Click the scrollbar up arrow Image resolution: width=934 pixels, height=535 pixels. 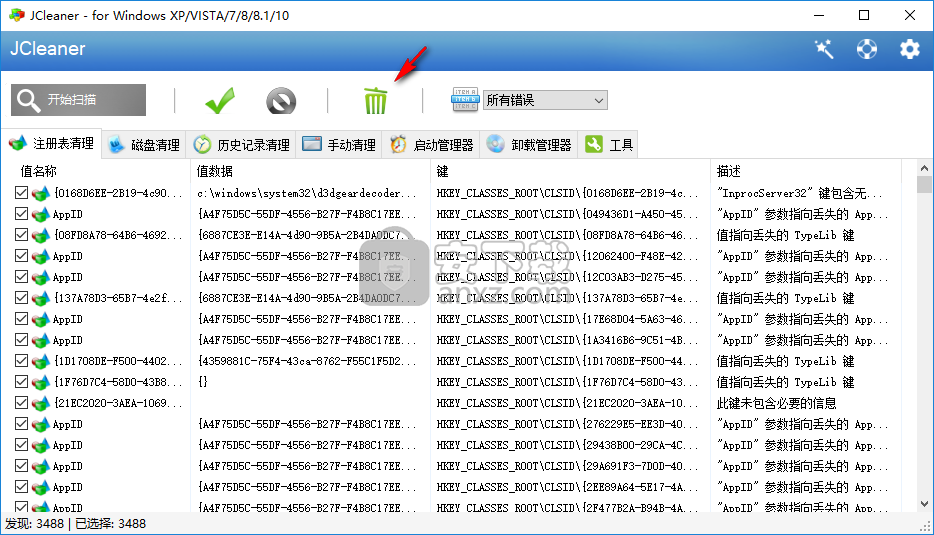point(924,168)
